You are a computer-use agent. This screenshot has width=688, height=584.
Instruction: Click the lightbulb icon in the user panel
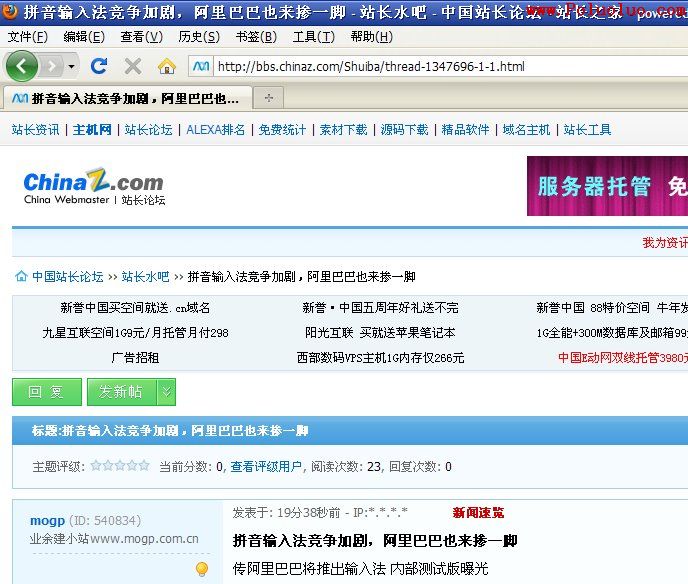coord(201,569)
